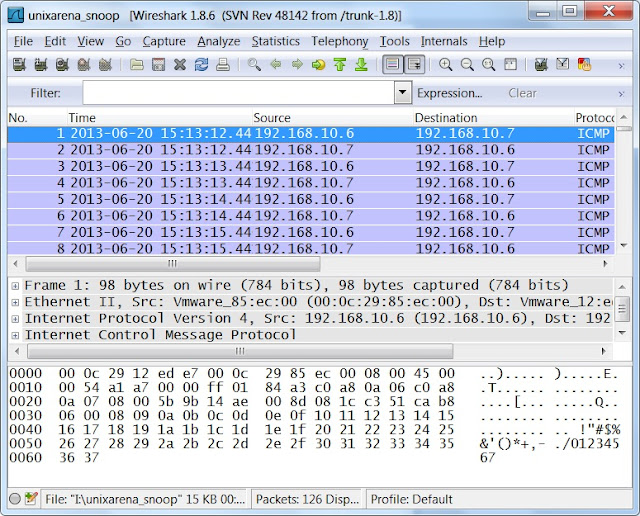Expand the Internet Control Message Protocol node
Viewport: 640px width, 516px height.
tap(15, 336)
